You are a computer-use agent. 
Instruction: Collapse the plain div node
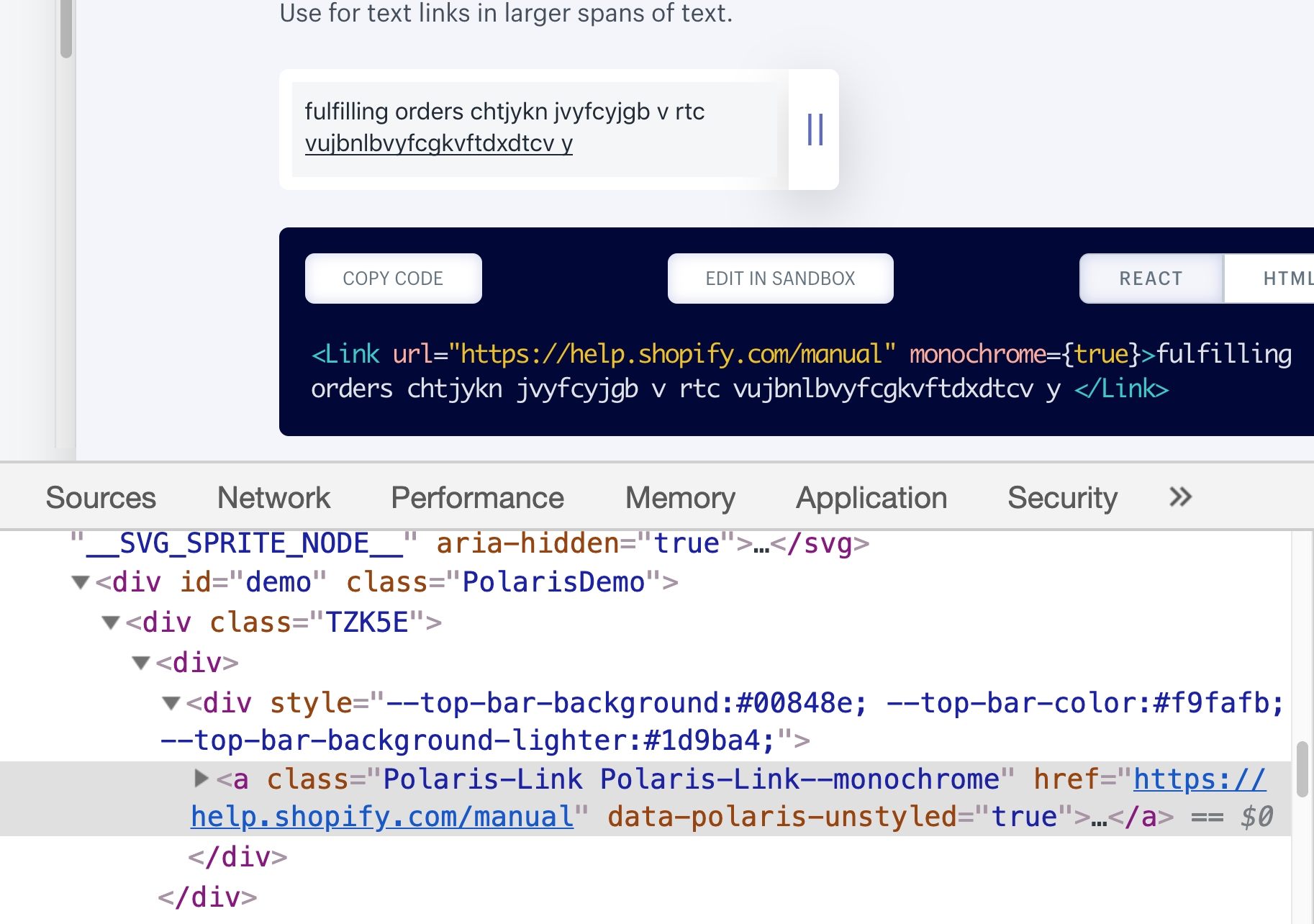coord(141,663)
